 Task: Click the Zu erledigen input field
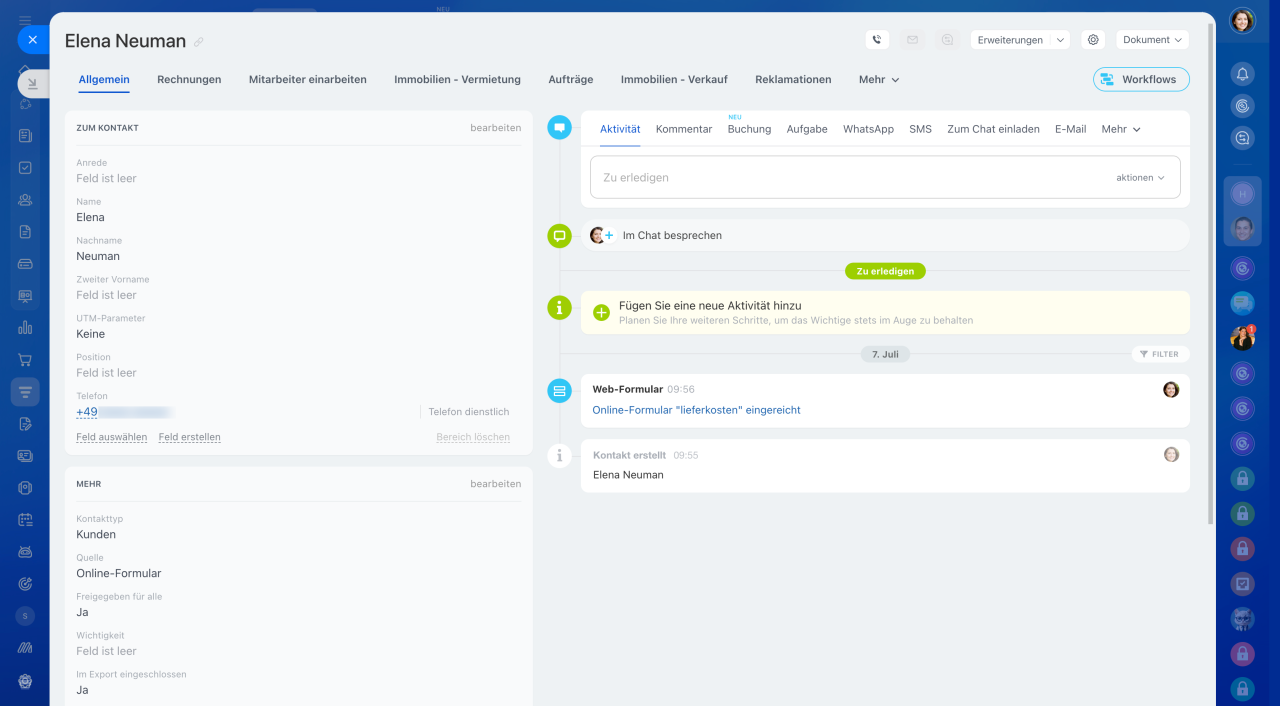[885, 177]
